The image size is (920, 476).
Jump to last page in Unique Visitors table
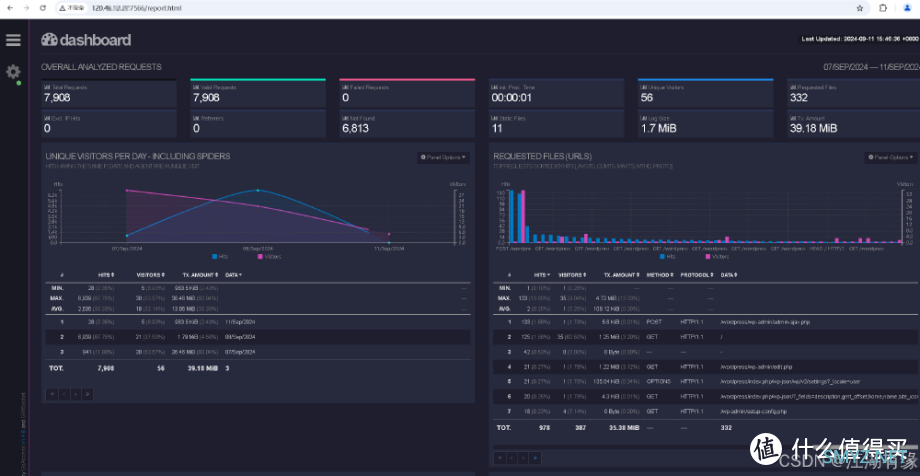coord(87,394)
